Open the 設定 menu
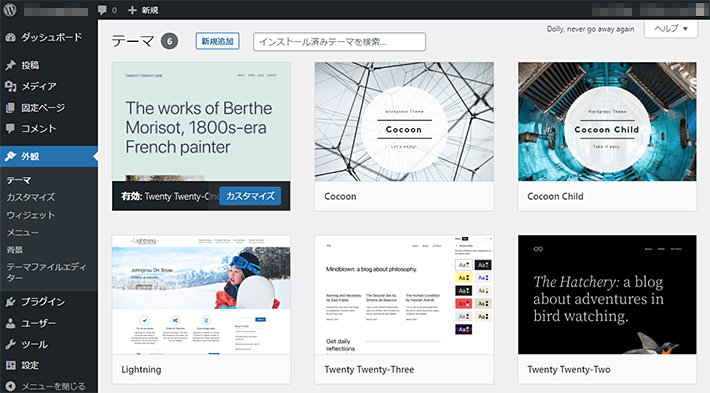 pos(49,365)
